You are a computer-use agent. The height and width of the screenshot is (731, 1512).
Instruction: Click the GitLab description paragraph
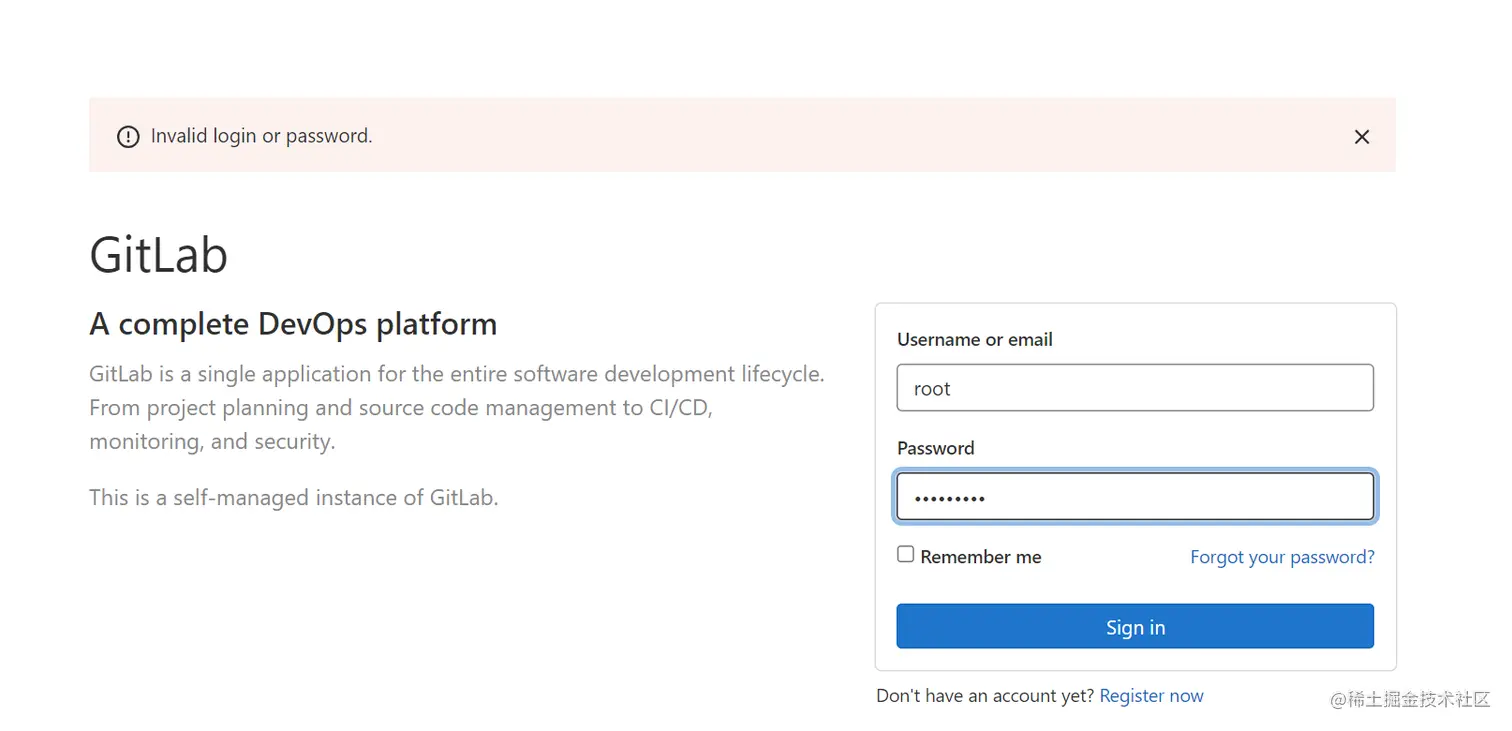(x=456, y=408)
